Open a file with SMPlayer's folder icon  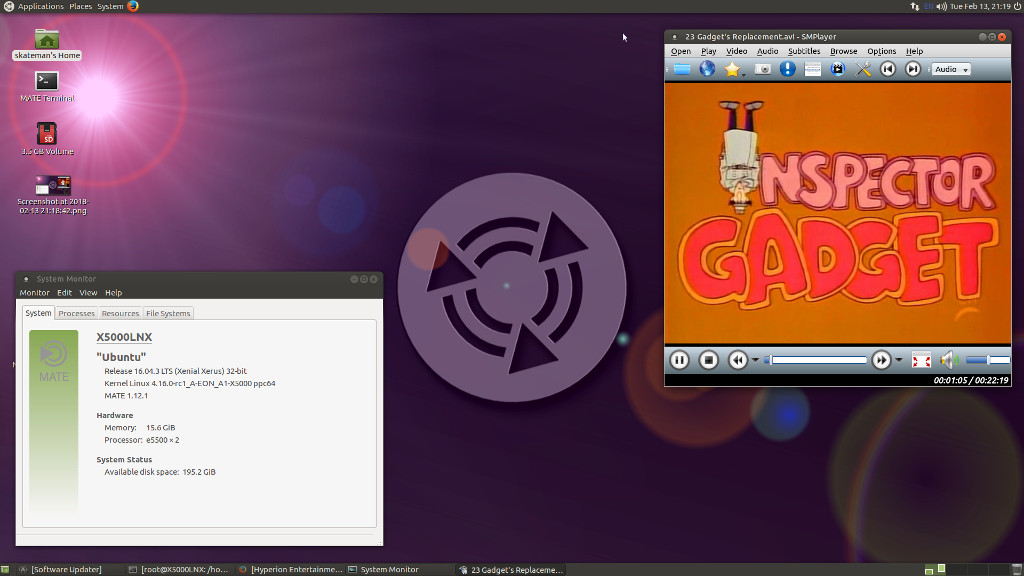682,69
